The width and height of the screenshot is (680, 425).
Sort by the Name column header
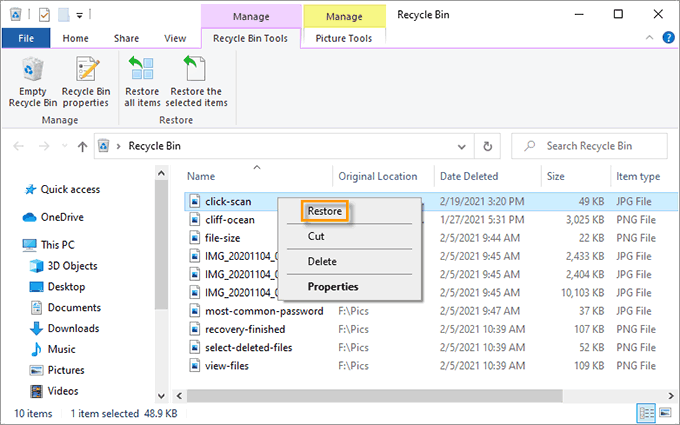point(201,176)
